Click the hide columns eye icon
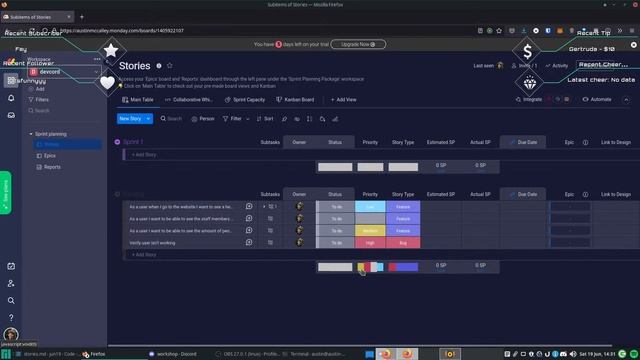 [x=297, y=119]
